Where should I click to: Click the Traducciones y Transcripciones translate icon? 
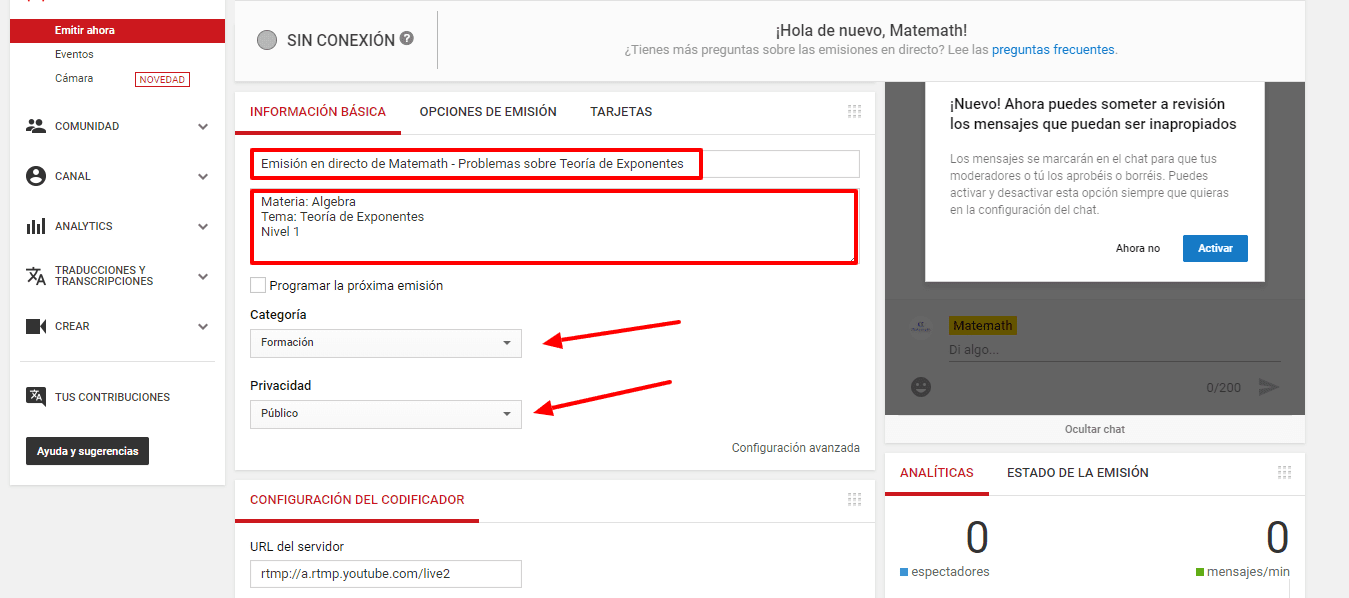click(36, 276)
